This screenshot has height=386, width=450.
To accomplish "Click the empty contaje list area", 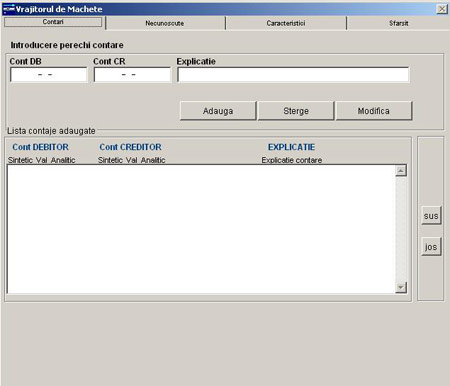I will [201, 229].
